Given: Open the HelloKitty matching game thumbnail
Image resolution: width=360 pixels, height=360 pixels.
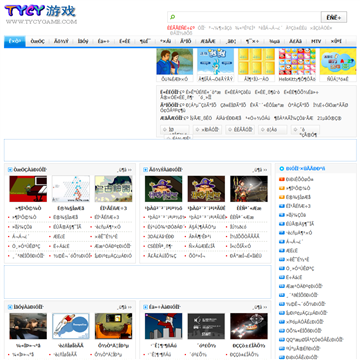Looking at the screenshot, I should (297, 62).
